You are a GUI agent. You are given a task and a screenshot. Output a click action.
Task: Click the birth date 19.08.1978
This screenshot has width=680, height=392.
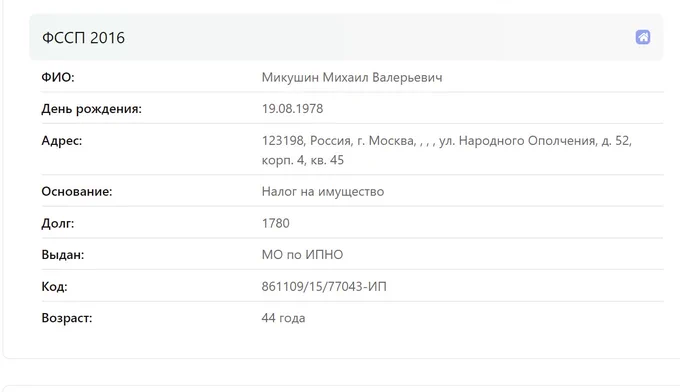pos(292,109)
